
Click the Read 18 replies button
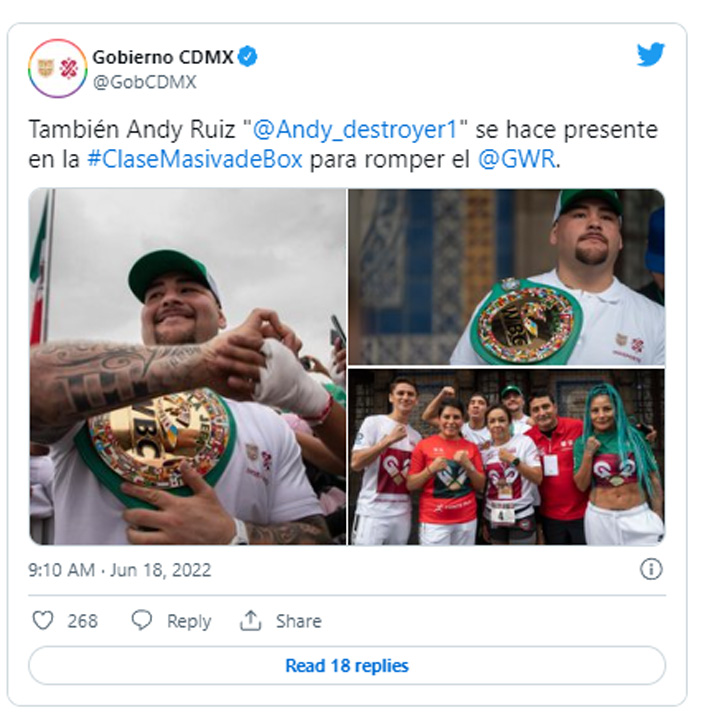point(347,665)
